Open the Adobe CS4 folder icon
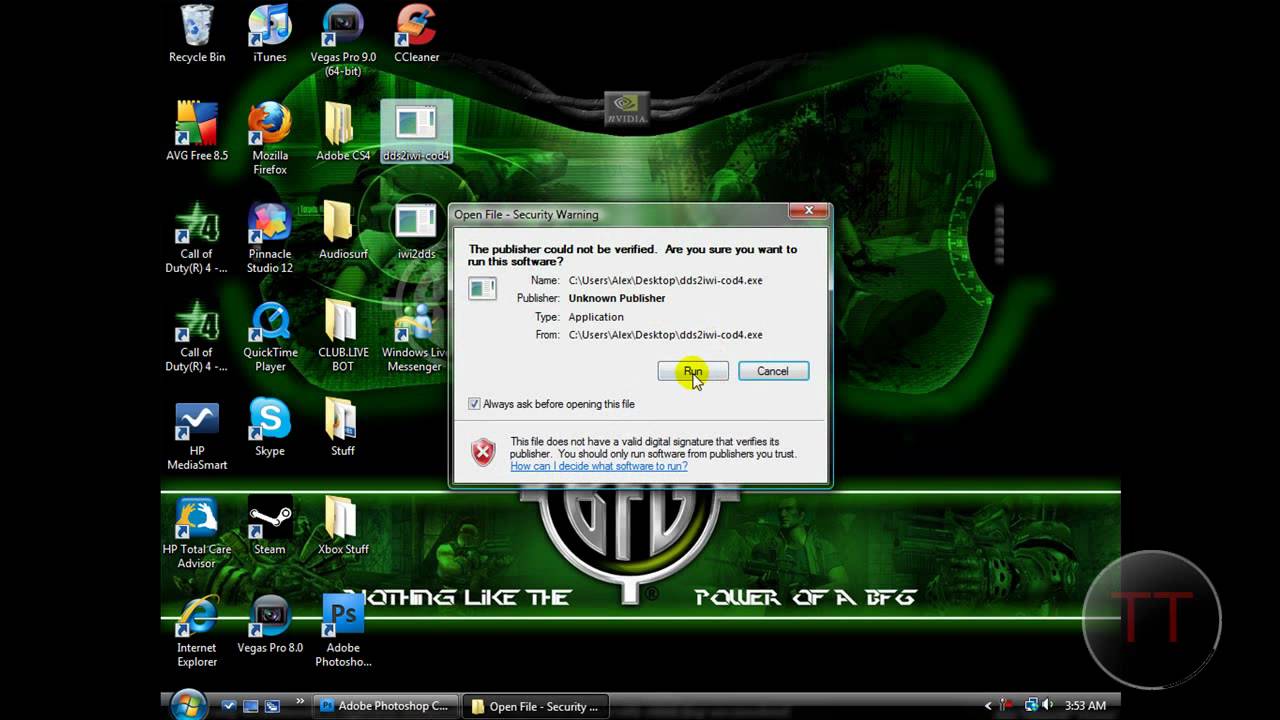This screenshot has height=720, width=1280. pos(343,132)
